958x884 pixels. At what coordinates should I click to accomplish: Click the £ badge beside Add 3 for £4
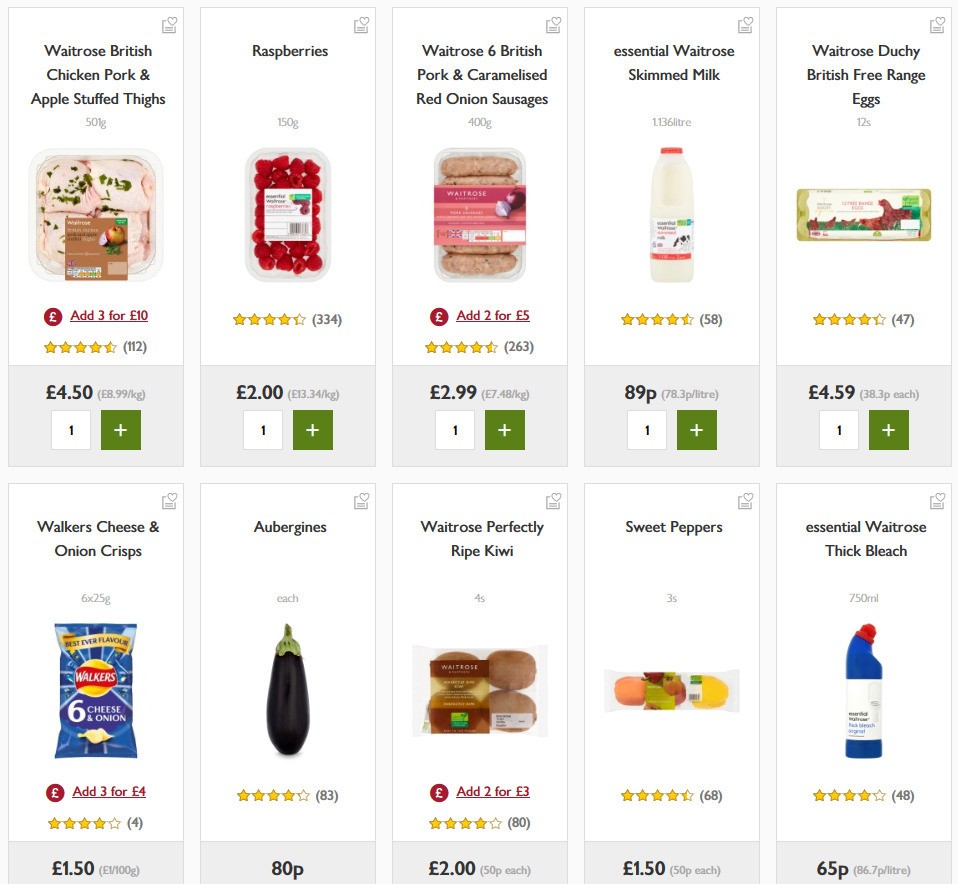point(54,791)
